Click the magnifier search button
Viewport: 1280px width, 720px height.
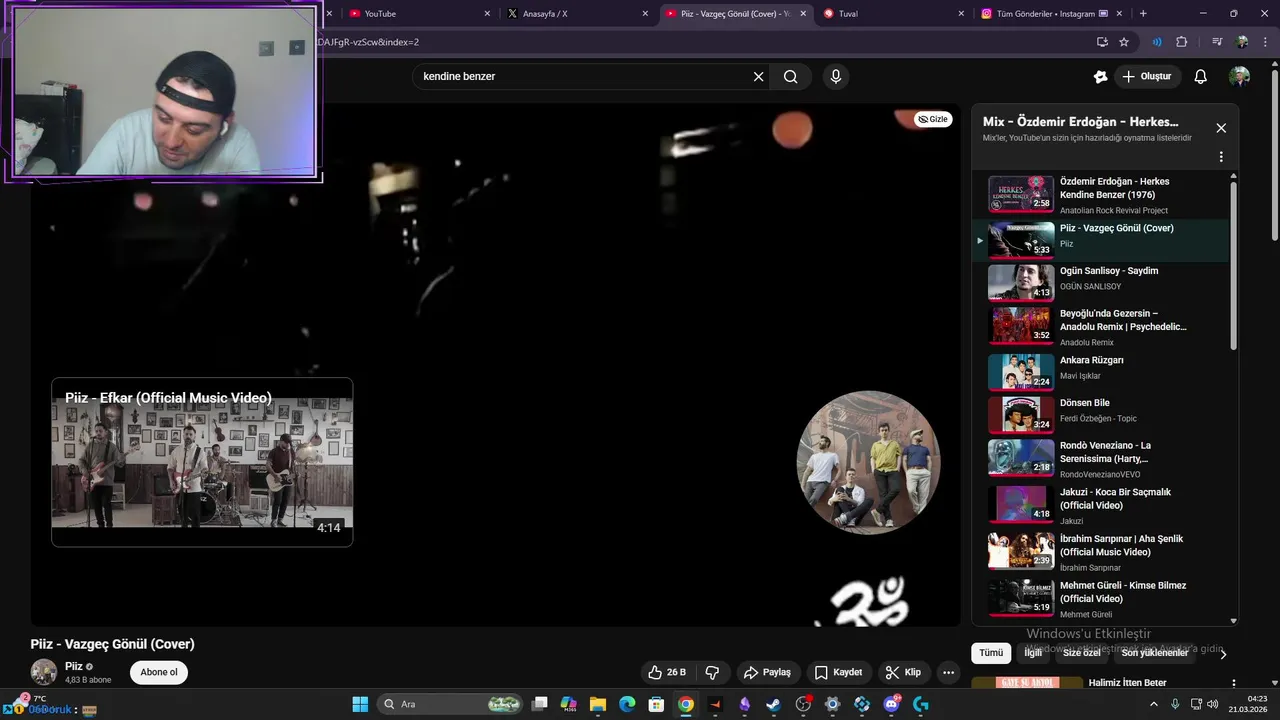coord(790,77)
